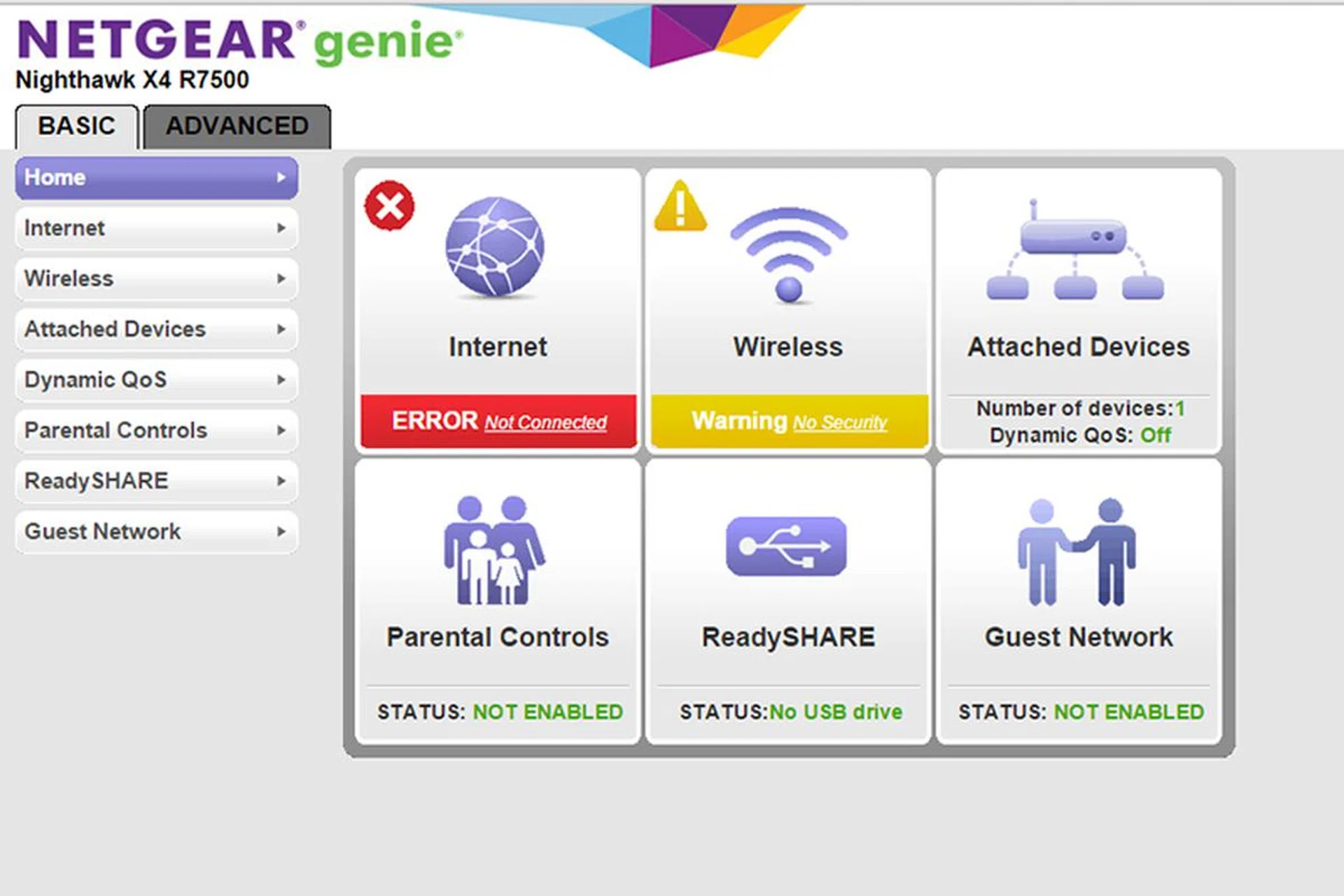1344x896 pixels.
Task: Switch to the ADVANCED tab
Action: coord(237,126)
